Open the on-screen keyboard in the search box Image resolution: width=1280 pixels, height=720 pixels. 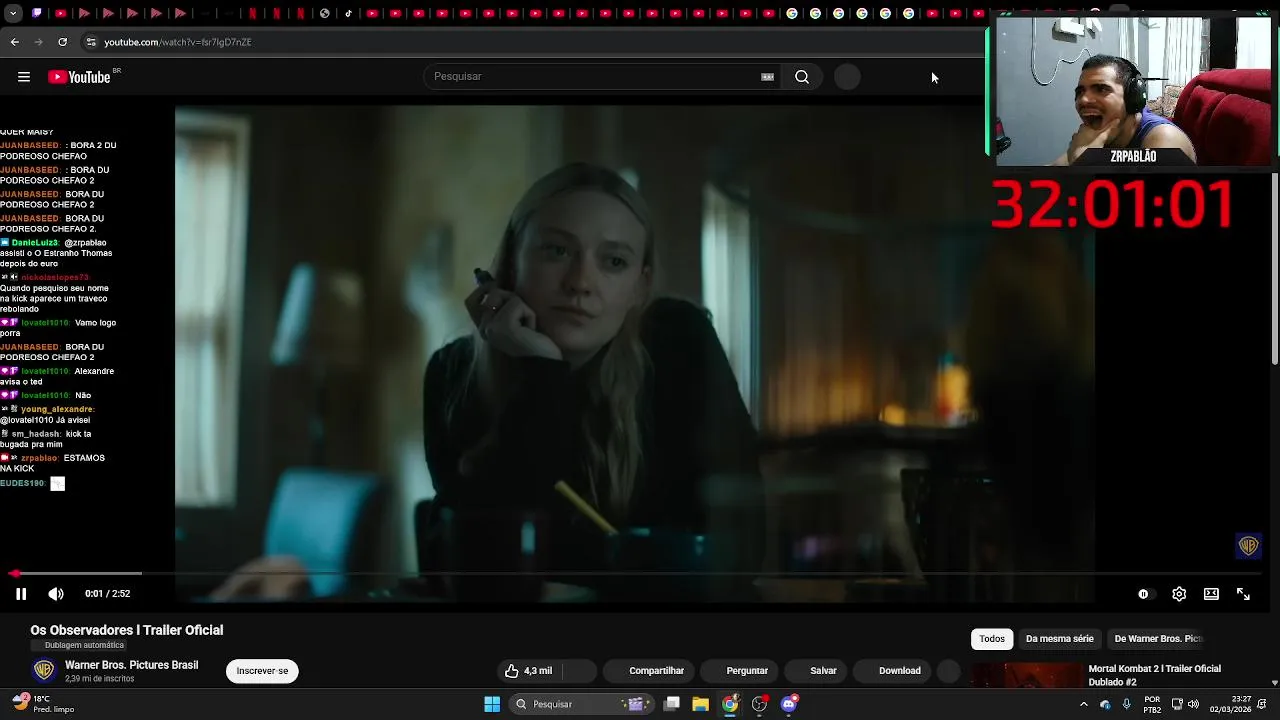[767, 77]
